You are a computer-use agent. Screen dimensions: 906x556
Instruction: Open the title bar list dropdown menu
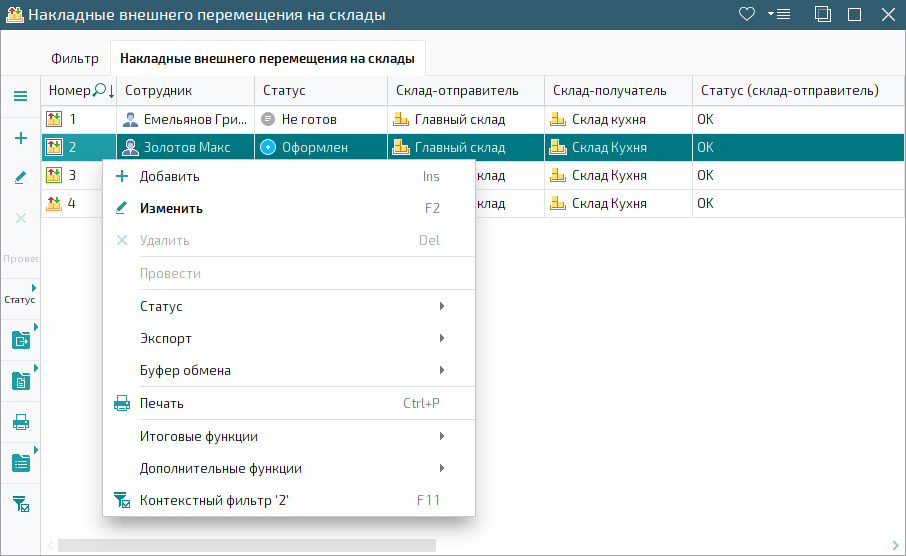(778, 14)
